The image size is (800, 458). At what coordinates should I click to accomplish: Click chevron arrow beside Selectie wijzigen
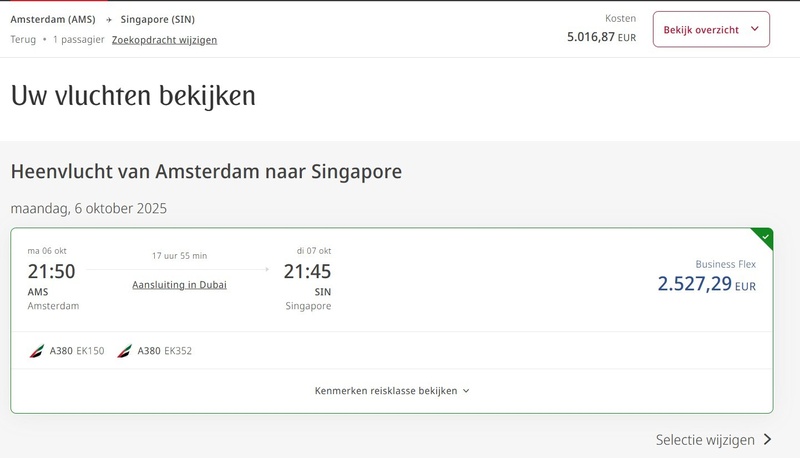tap(767, 439)
